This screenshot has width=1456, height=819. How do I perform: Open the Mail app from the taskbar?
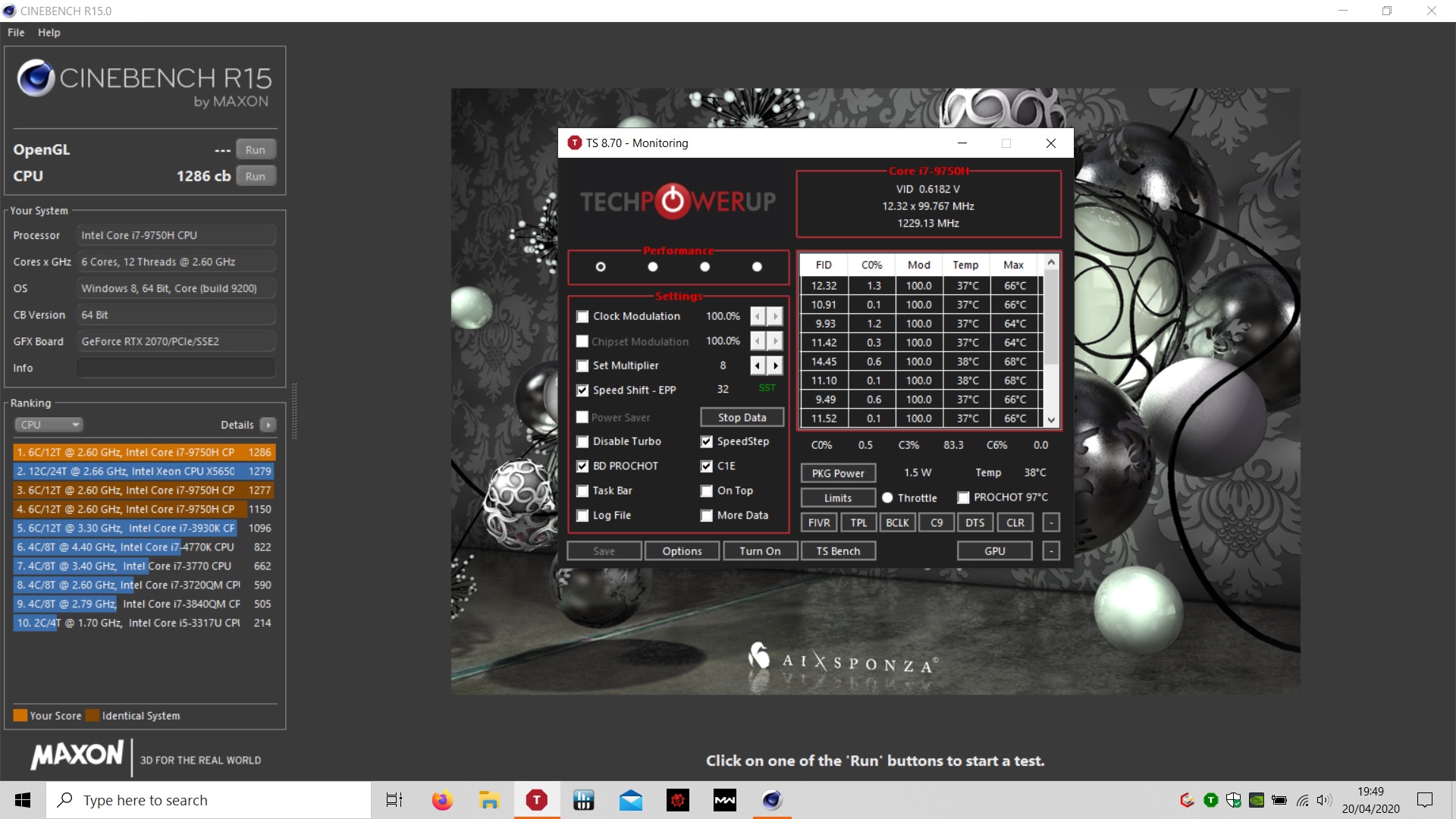tap(630, 800)
